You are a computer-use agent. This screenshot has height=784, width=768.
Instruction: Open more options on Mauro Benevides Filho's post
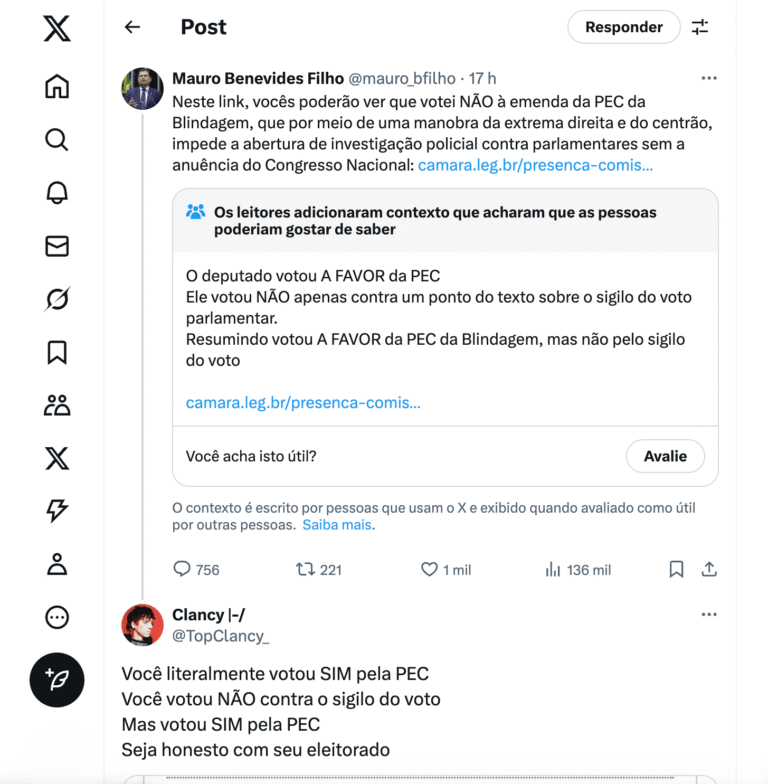(x=709, y=78)
